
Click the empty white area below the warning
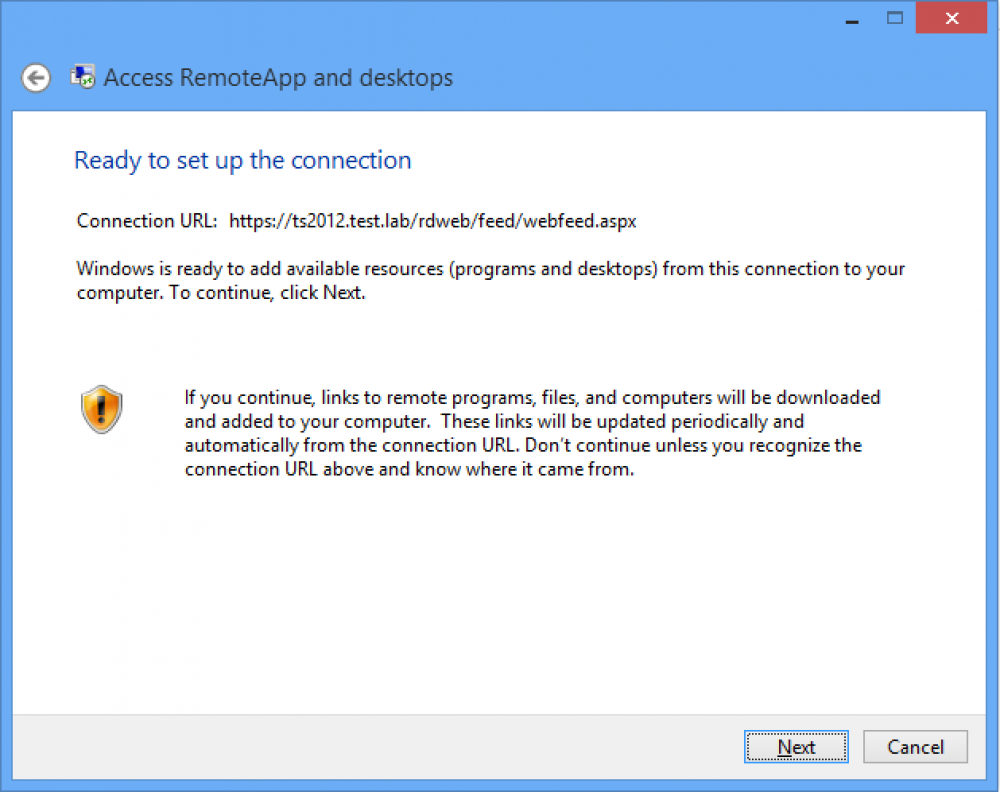pyautogui.click(x=499, y=593)
